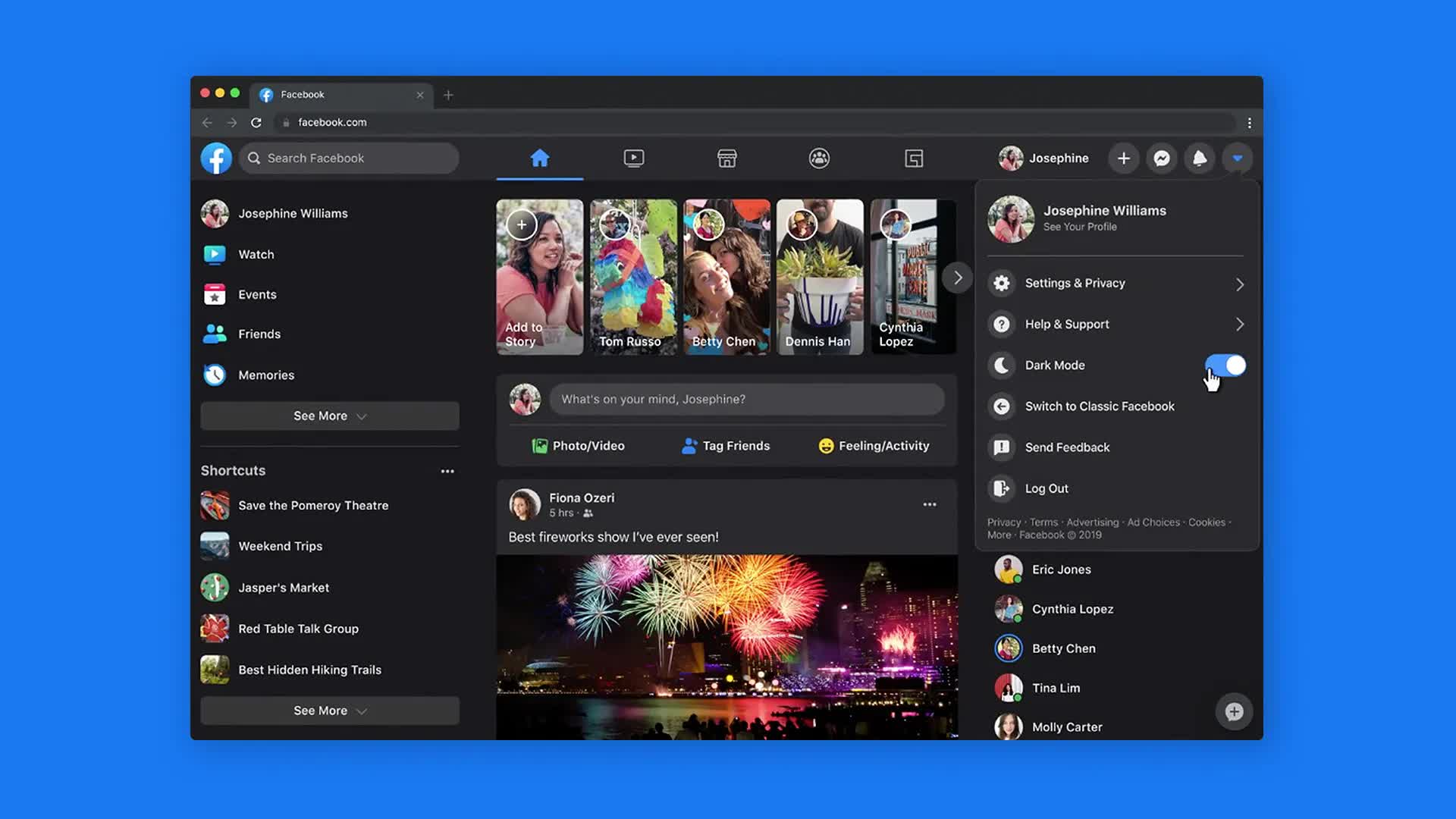This screenshot has width=1456, height=819.
Task: Expand See More shortcuts section
Action: [x=329, y=710]
